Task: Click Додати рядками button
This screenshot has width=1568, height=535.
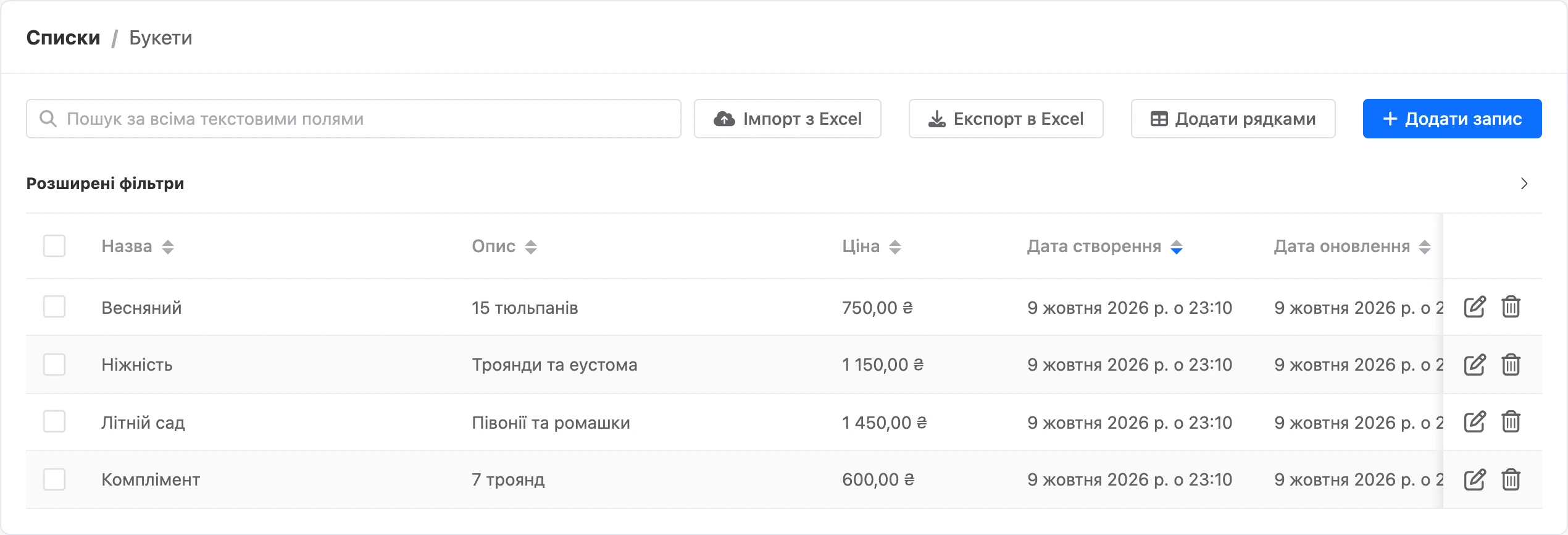Action: pyautogui.click(x=1233, y=119)
